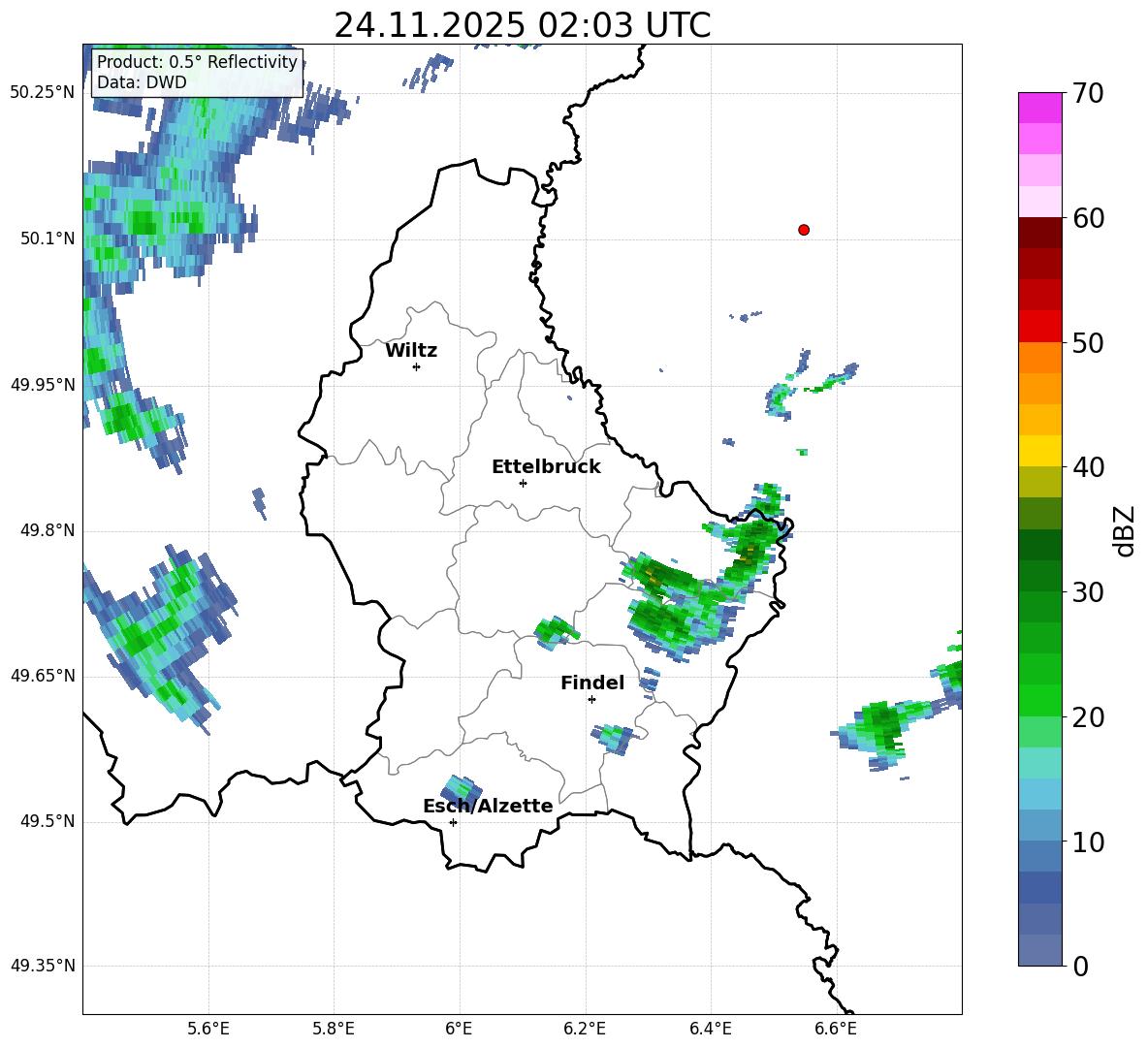
Task: Click the Wiltz city label
Action: tap(411, 351)
